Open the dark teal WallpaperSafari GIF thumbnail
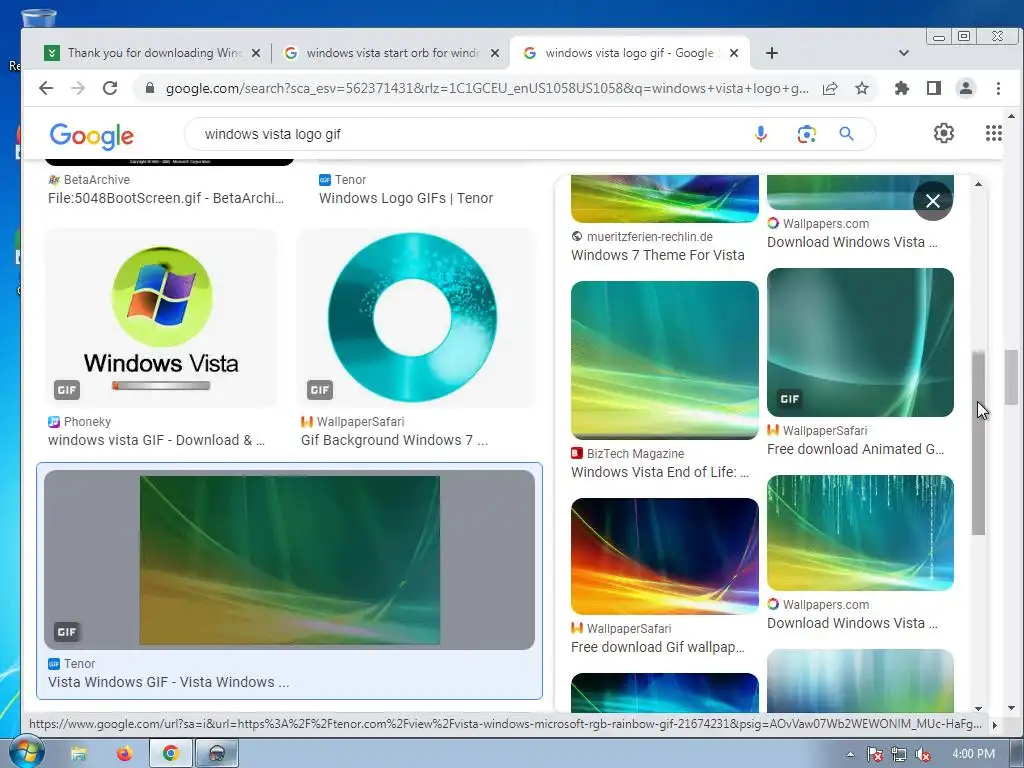The height and width of the screenshot is (768, 1024). [x=860, y=342]
